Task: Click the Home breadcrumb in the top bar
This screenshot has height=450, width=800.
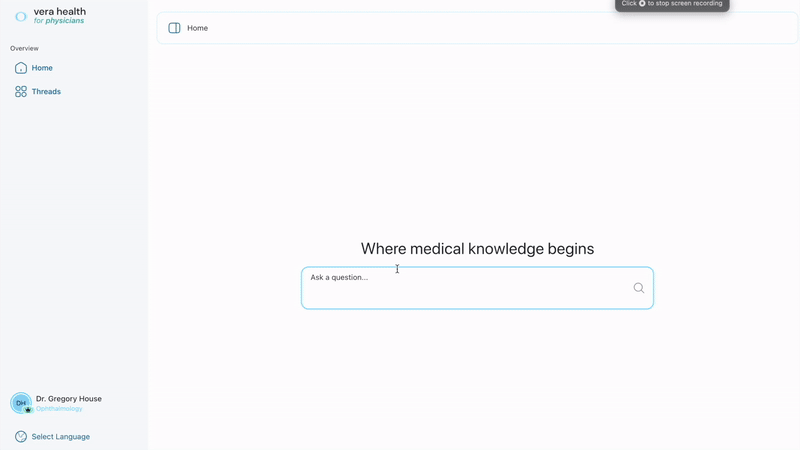Action: coord(198,28)
